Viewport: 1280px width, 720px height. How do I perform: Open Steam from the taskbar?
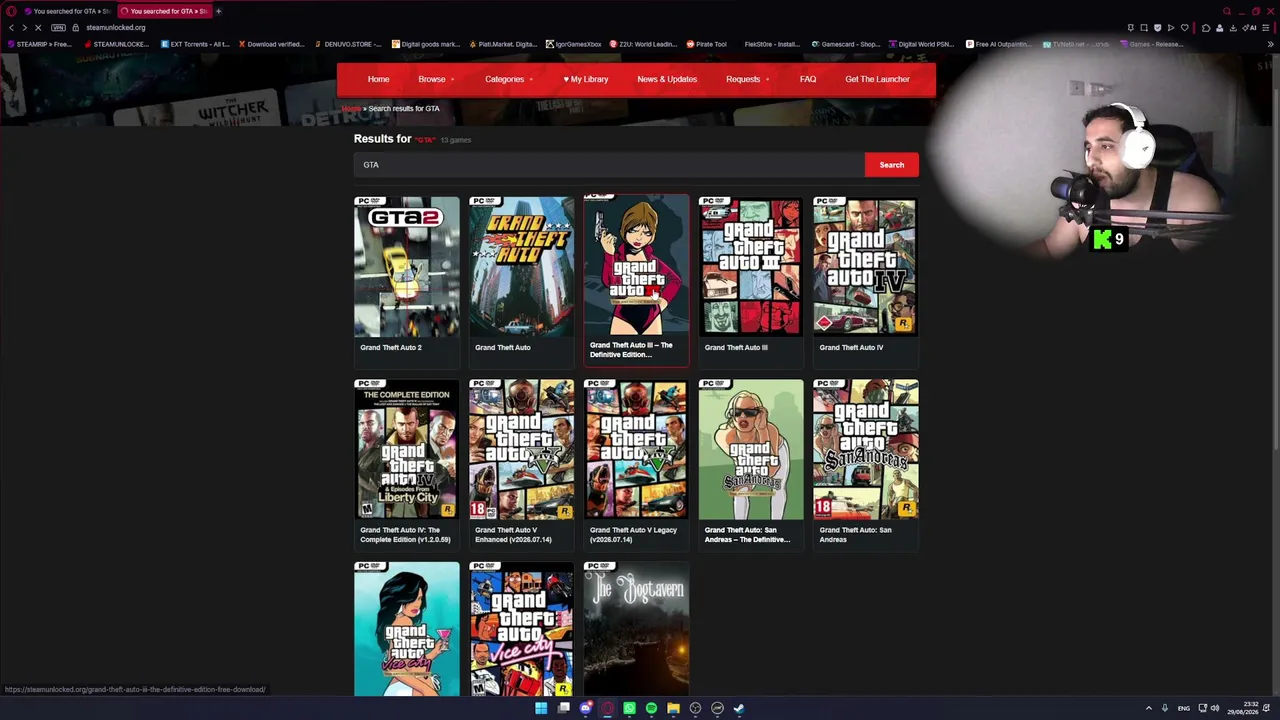pyautogui.click(x=739, y=708)
